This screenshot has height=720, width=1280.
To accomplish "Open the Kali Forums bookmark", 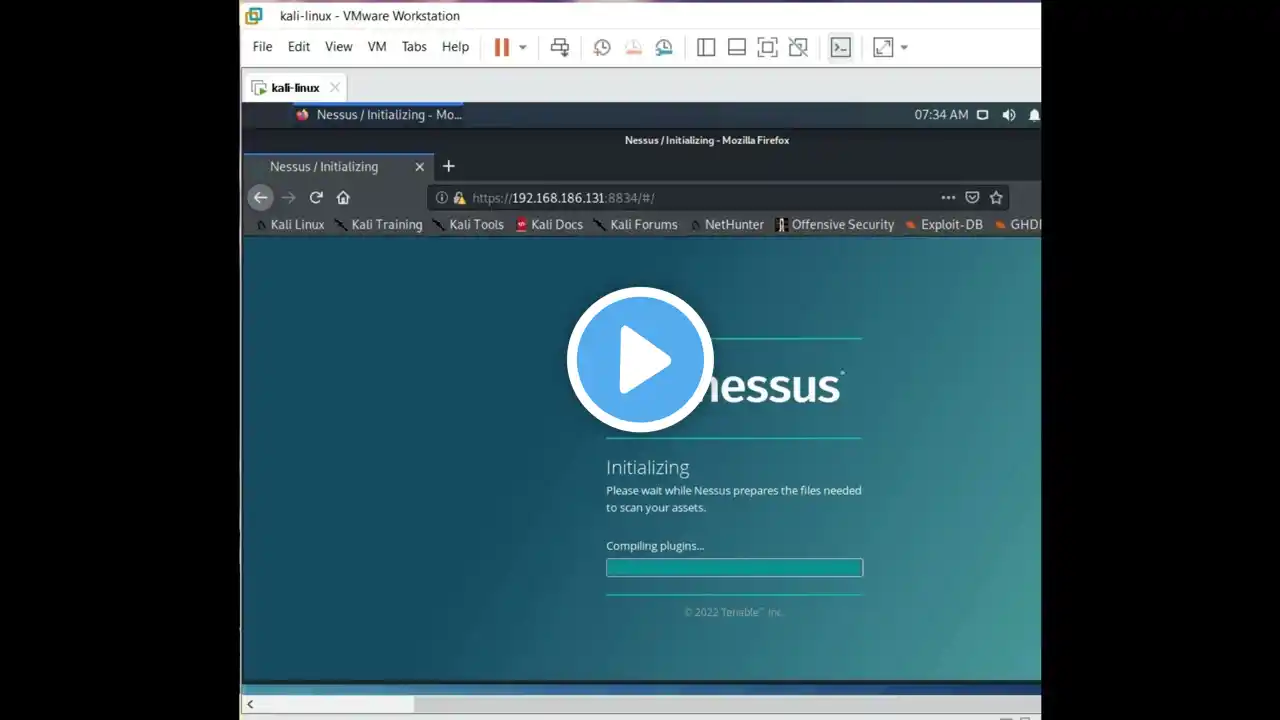I will pyautogui.click(x=635, y=225).
